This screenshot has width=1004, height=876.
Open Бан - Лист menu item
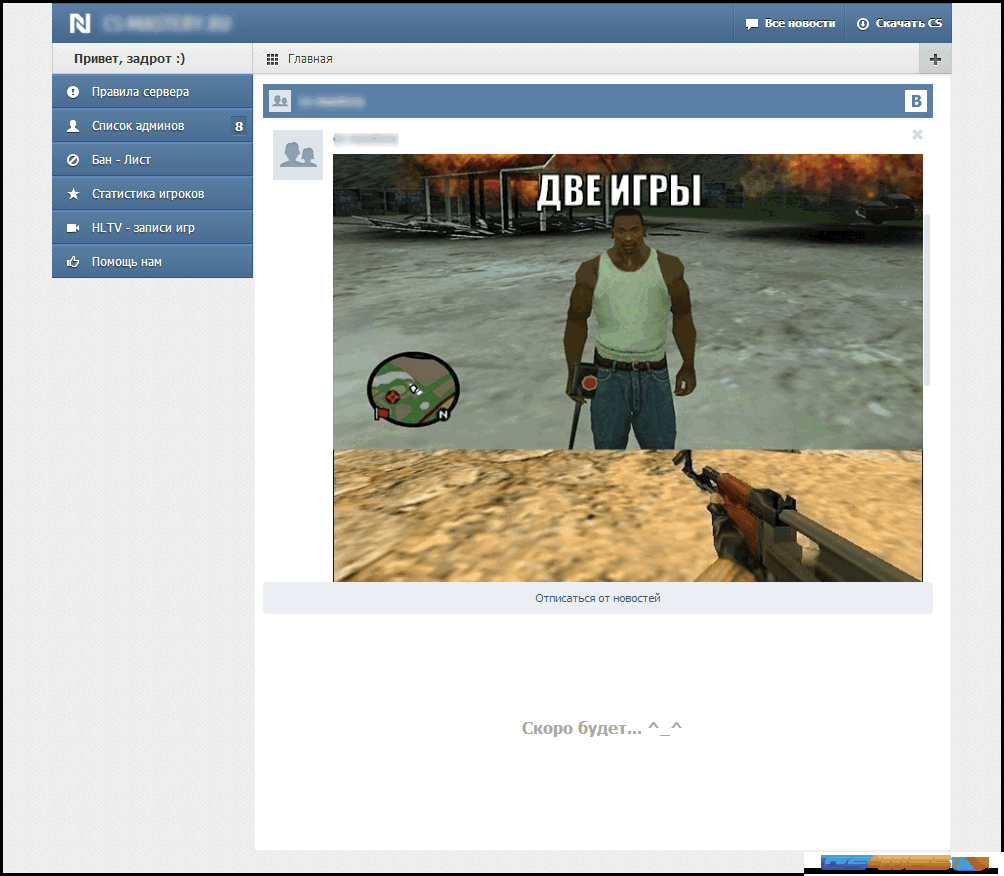[x=152, y=159]
